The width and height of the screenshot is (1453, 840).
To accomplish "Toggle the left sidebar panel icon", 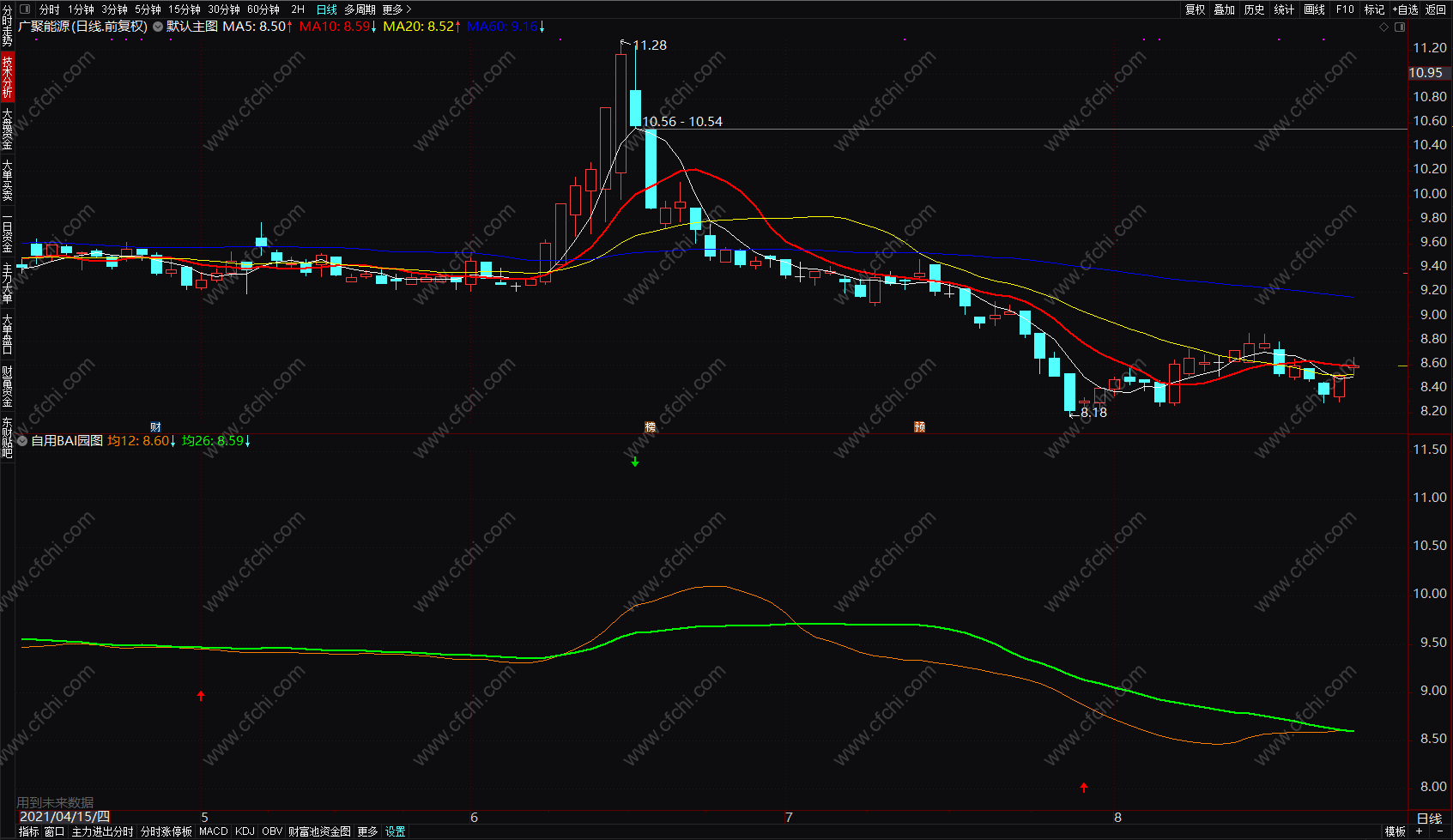I will (24, 9).
